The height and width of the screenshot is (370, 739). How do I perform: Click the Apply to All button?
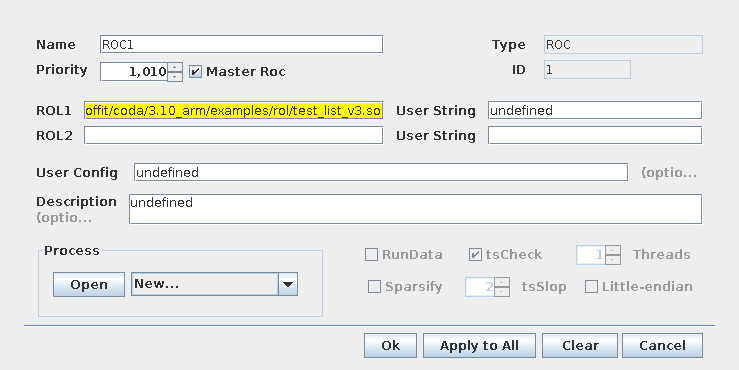click(479, 345)
